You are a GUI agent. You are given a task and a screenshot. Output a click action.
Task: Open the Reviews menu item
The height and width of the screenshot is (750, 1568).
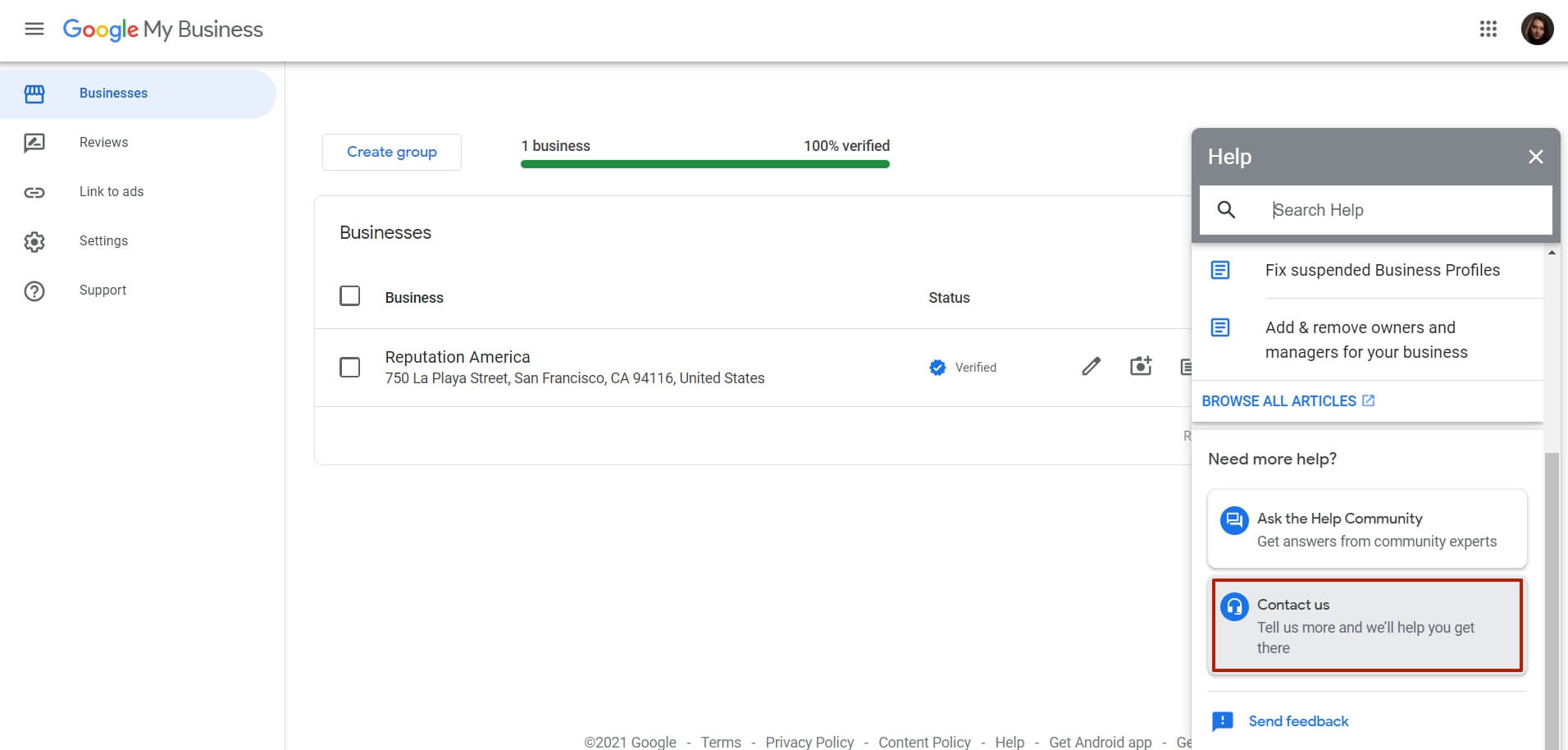(x=138, y=143)
